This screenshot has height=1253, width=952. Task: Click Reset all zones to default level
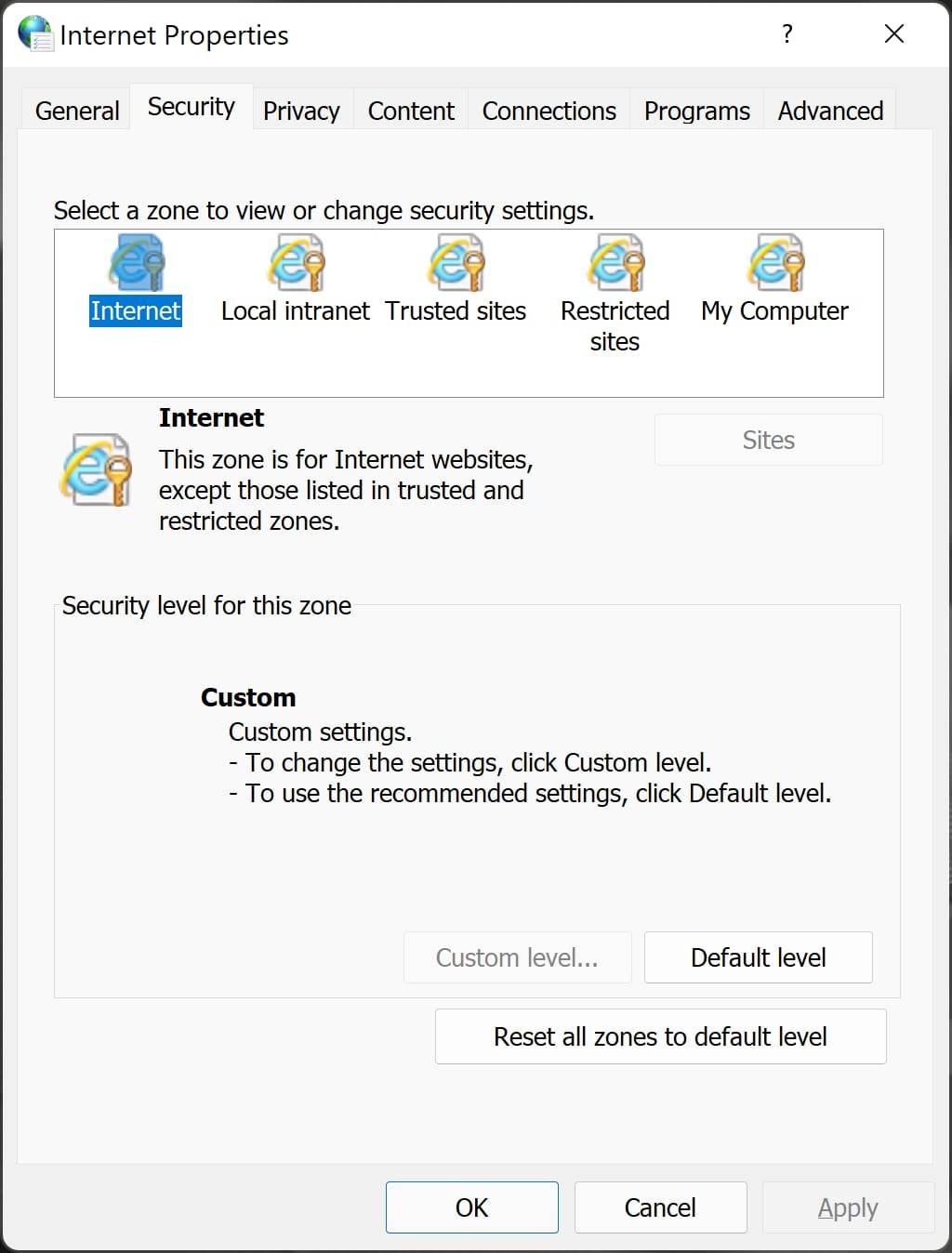(x=661, y=1036)
